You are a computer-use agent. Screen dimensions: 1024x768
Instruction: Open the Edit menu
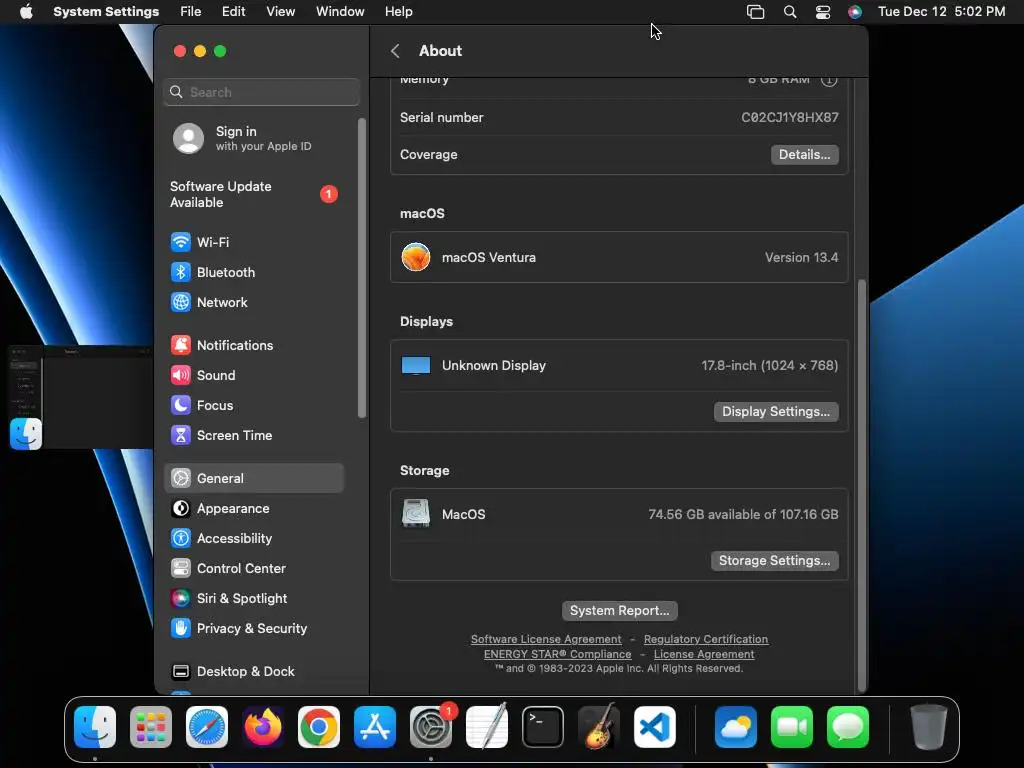(234, 12)
